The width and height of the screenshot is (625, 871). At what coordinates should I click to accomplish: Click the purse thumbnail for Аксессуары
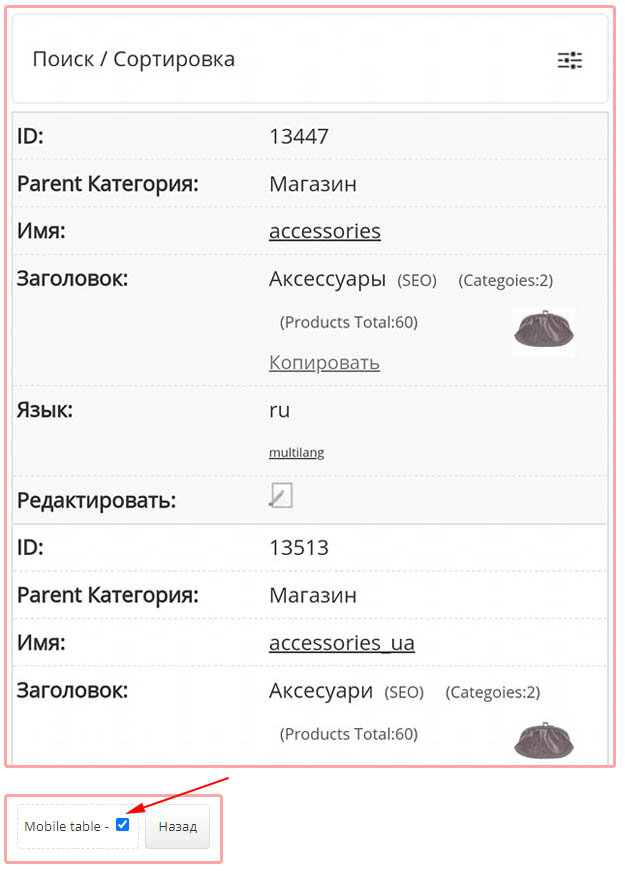(x=543, y=329)
